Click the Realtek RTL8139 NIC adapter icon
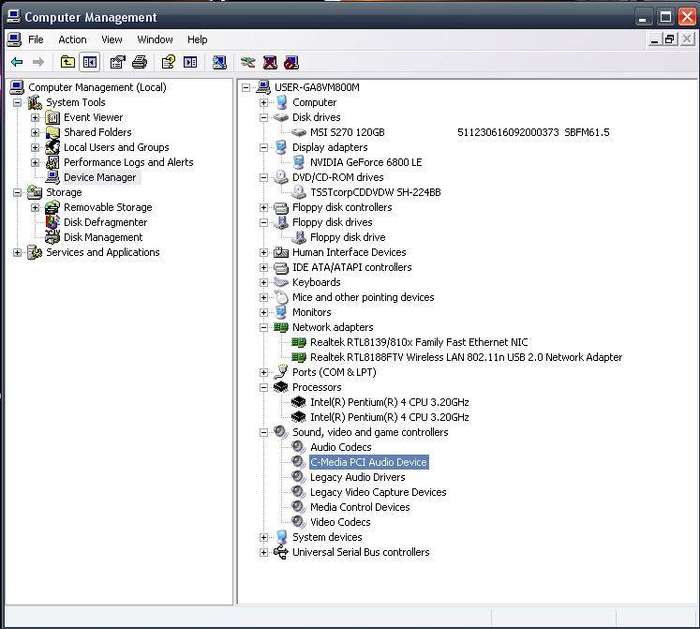Image resolution: width=700 pixels, height=629 pixels. [299, 342]
